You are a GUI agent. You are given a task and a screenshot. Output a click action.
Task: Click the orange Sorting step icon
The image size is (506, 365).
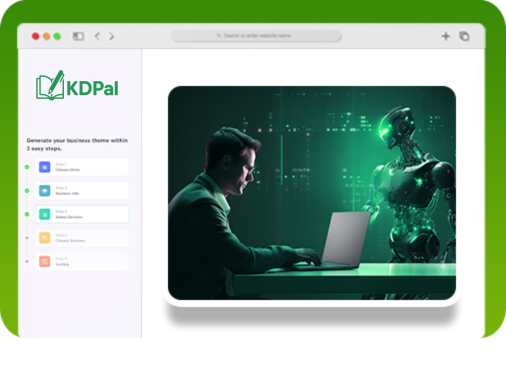(44, 261)
